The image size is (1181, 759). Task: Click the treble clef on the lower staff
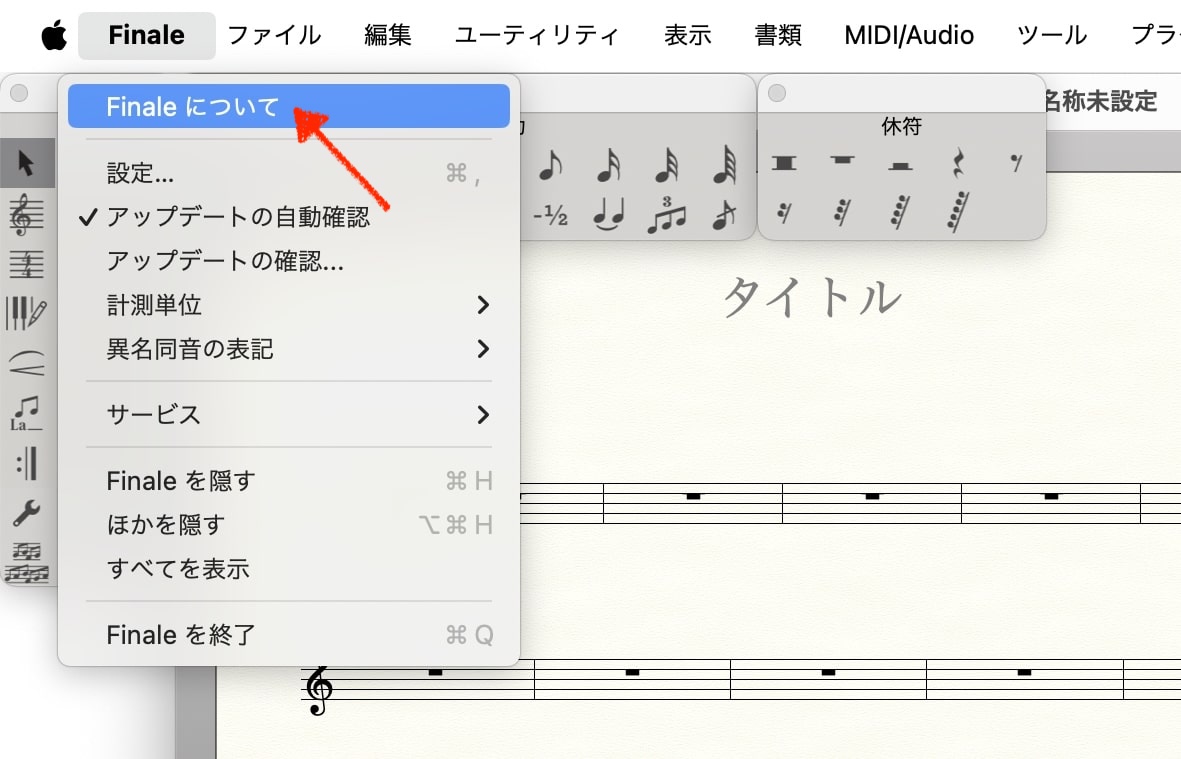tap(319, 690)
